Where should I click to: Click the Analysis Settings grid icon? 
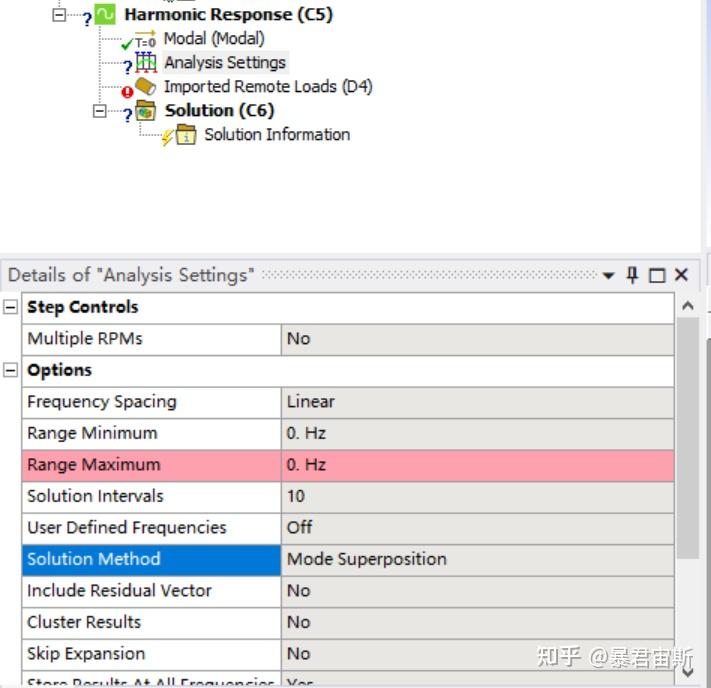tap(146, 63)
